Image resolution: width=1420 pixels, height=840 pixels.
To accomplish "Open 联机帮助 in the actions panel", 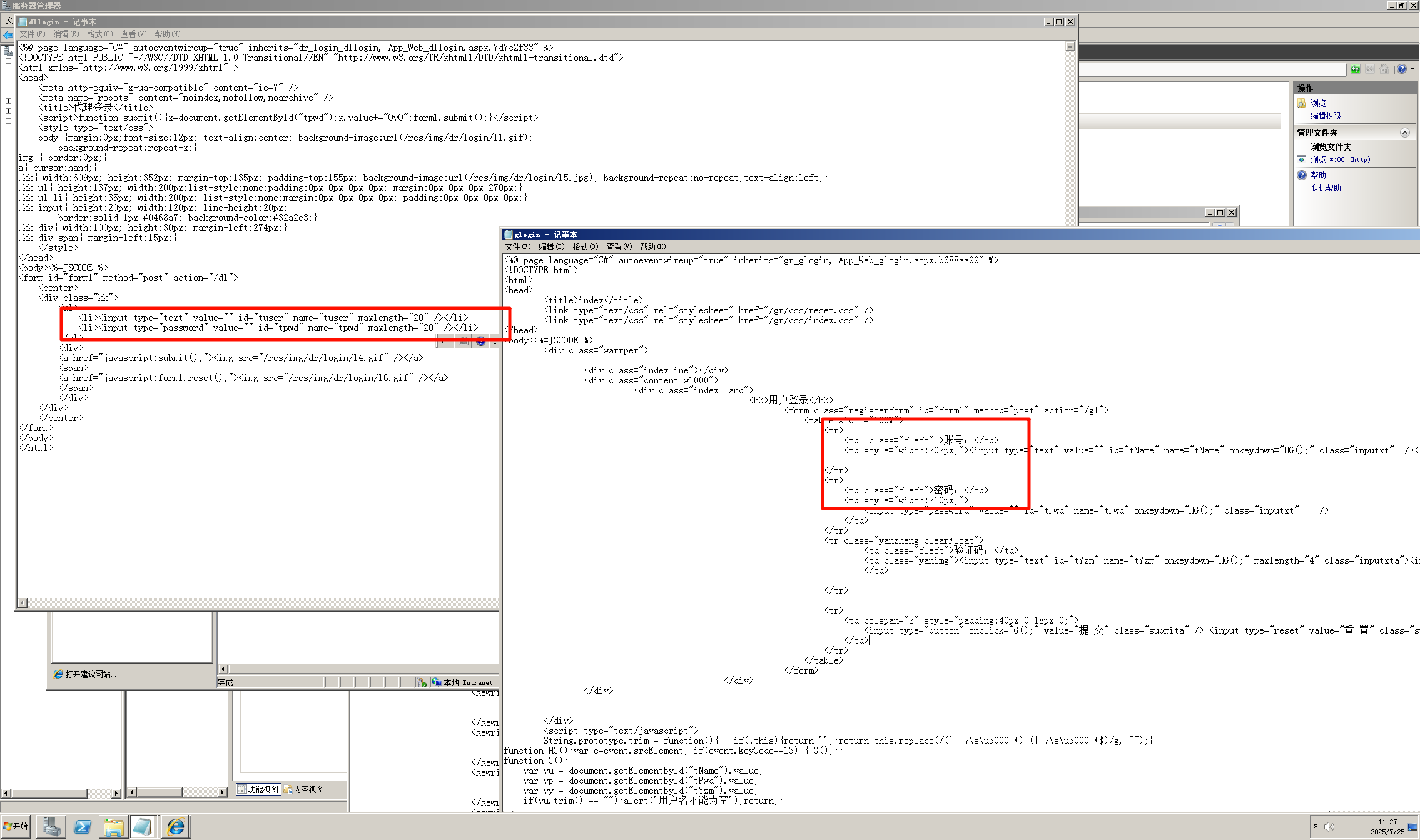I will pyautogui.click(x=1326, y=188).
